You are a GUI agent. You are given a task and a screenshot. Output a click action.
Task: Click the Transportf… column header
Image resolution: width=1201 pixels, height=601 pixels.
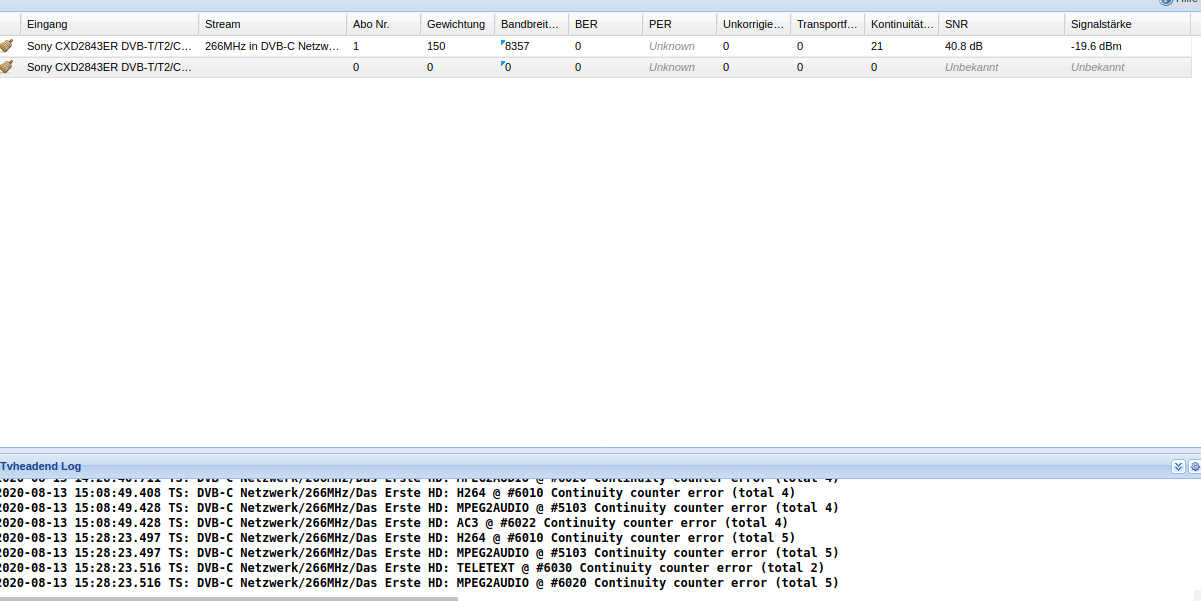(x=827, y=24)
